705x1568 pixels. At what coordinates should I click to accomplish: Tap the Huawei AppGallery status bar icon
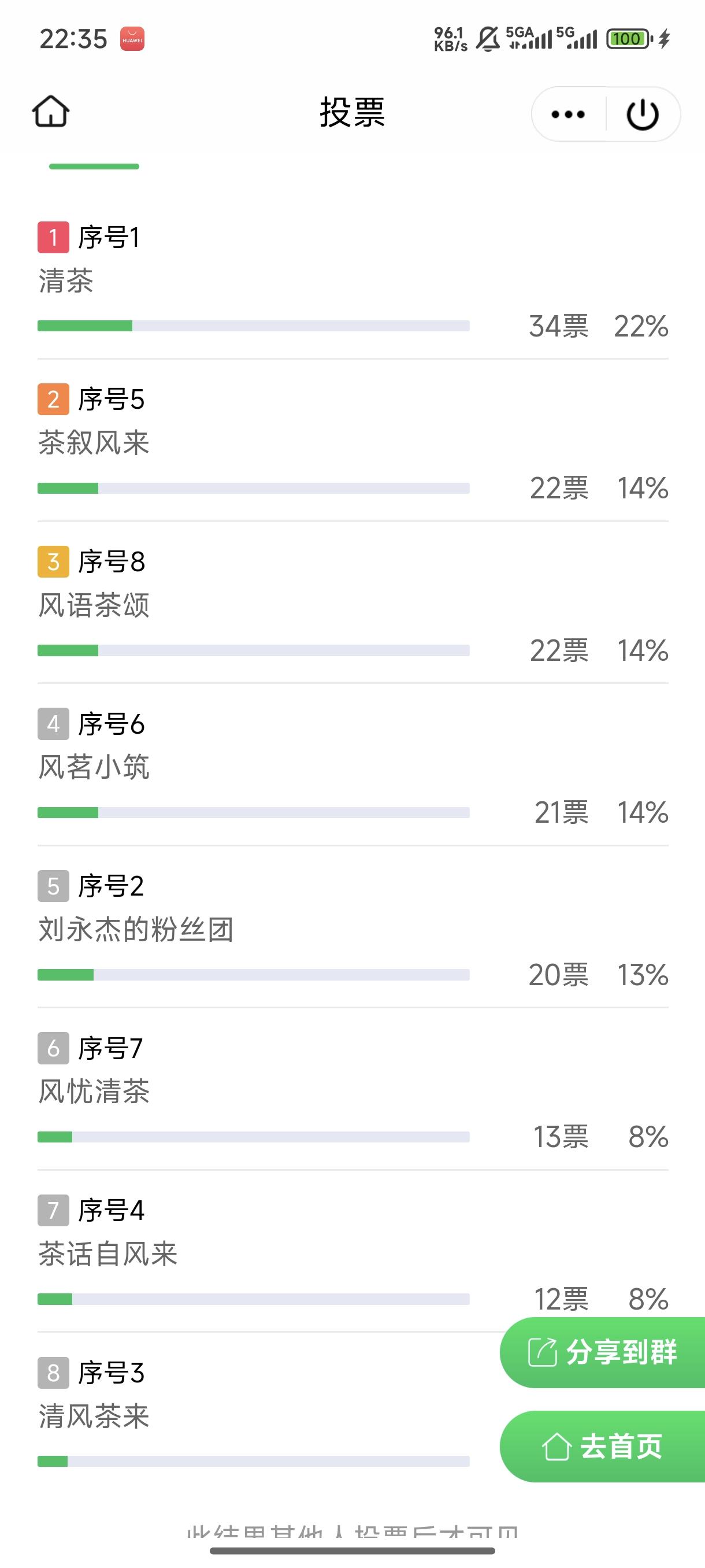[x=132, y=39]
